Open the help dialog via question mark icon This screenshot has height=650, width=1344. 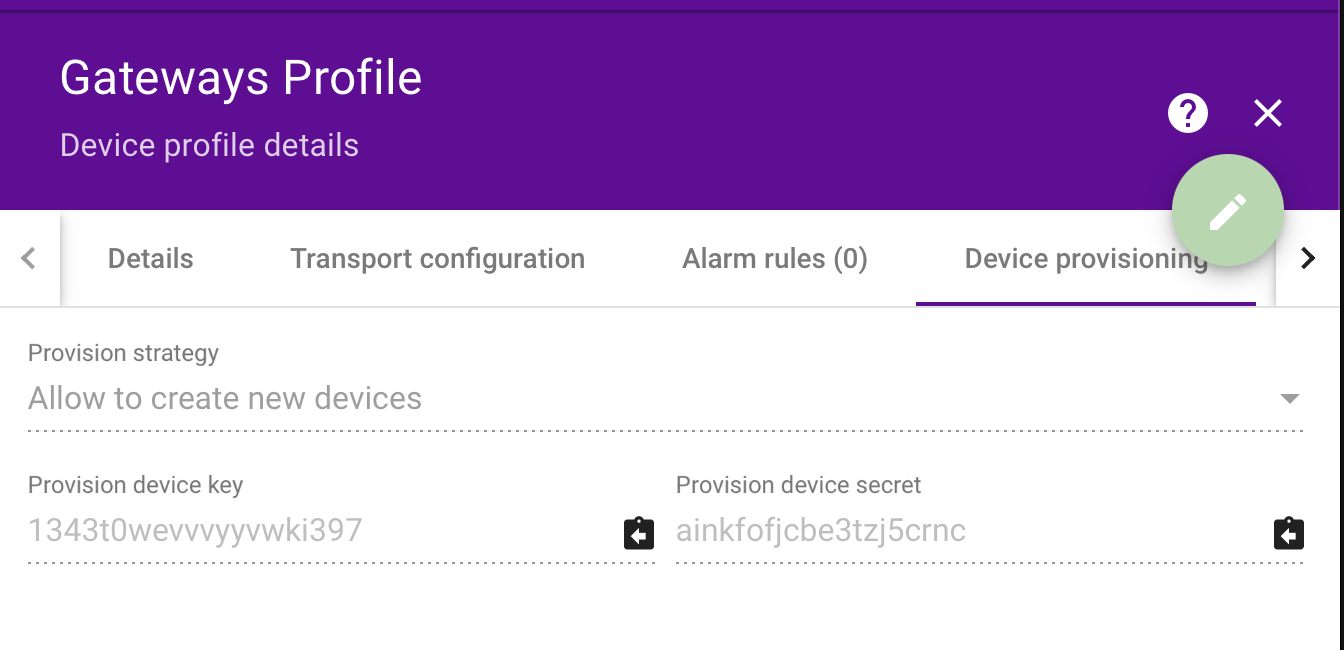[1188, 113]
